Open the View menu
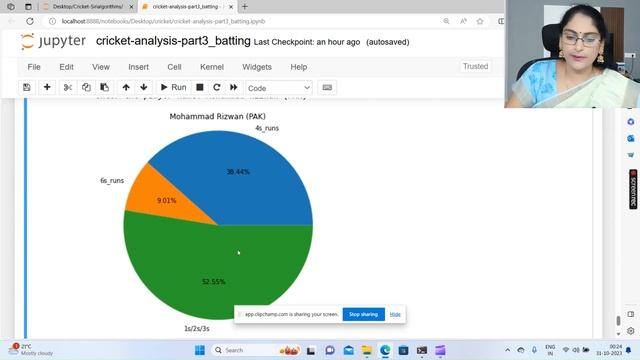640x360 pixels. [101, 67]
